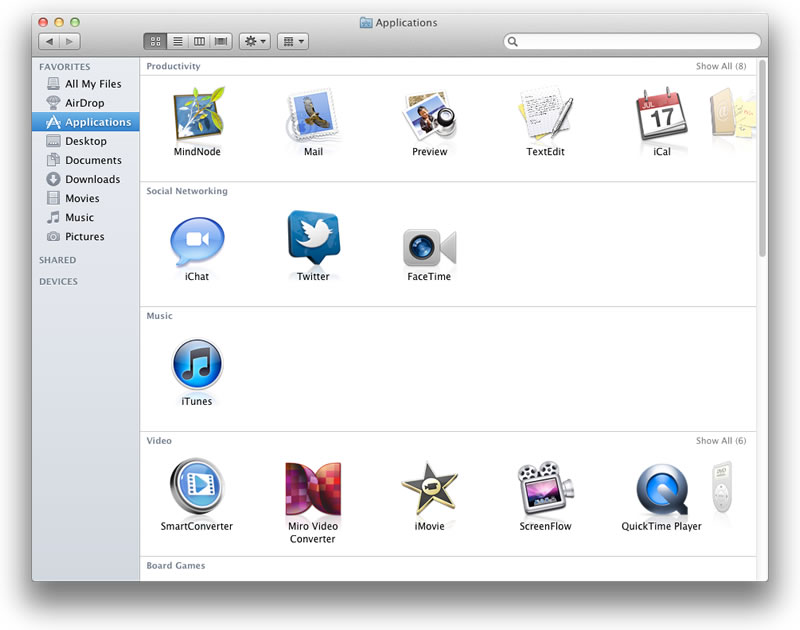Select Documents in the Favorites sidebar

coord(93,160)
